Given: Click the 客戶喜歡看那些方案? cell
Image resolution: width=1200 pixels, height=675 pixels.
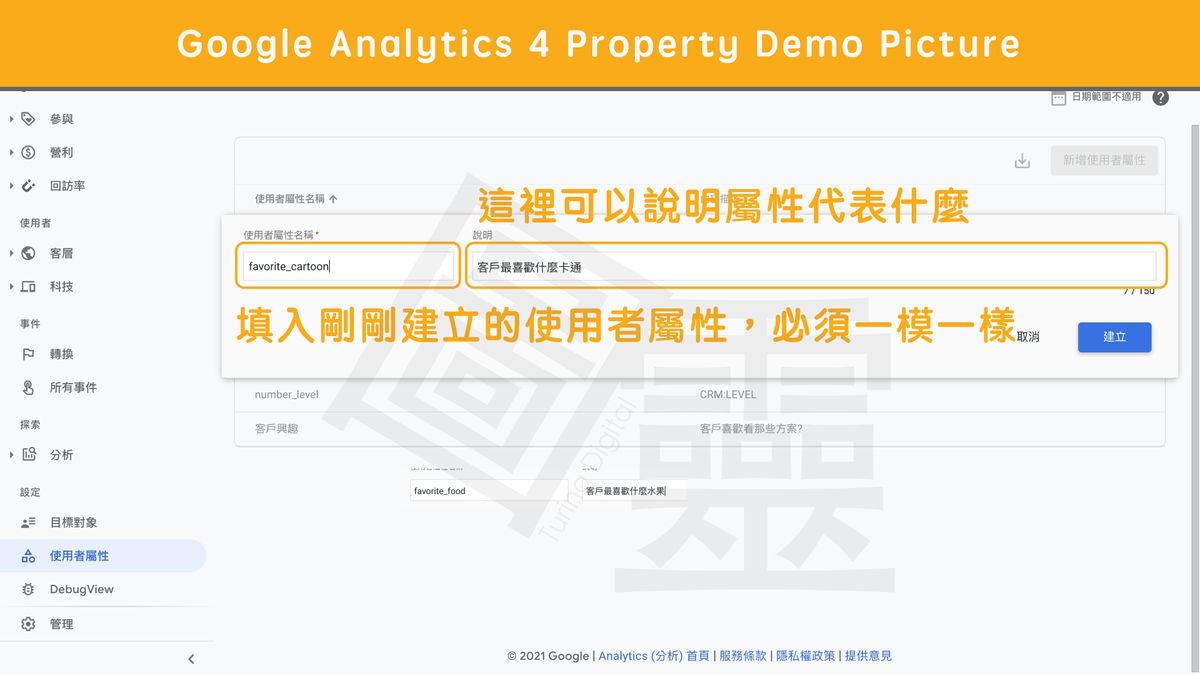Looking at the screenshot, I should (751, 428).
